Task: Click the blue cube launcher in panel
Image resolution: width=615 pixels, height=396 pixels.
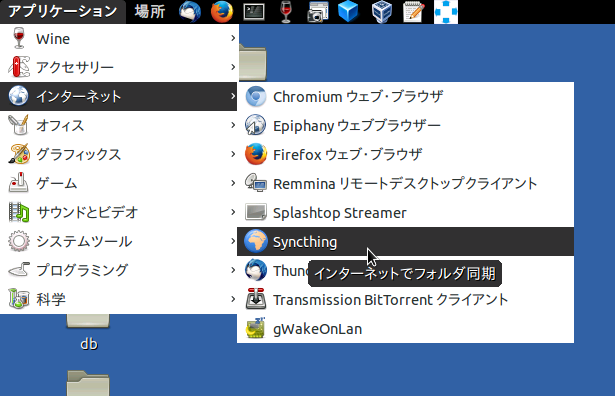Action: (348, 11)
